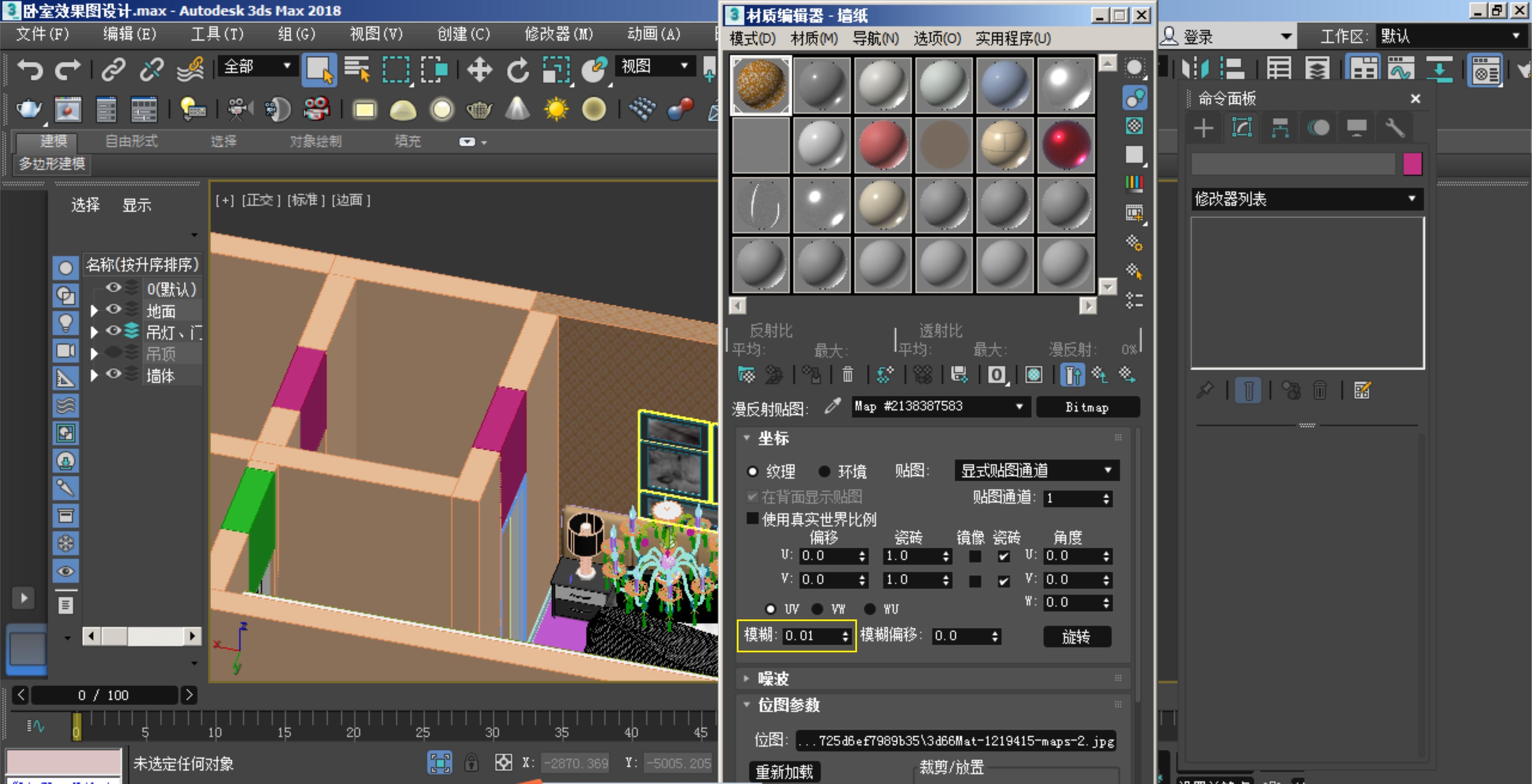Open the 修改器列表 dropdown
Image resolution: width=1532 pixels, height=784 pixels.
click(x=1307, y=199)
